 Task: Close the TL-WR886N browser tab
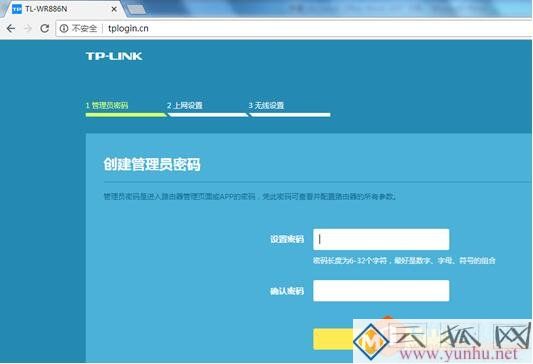point(114,9)
